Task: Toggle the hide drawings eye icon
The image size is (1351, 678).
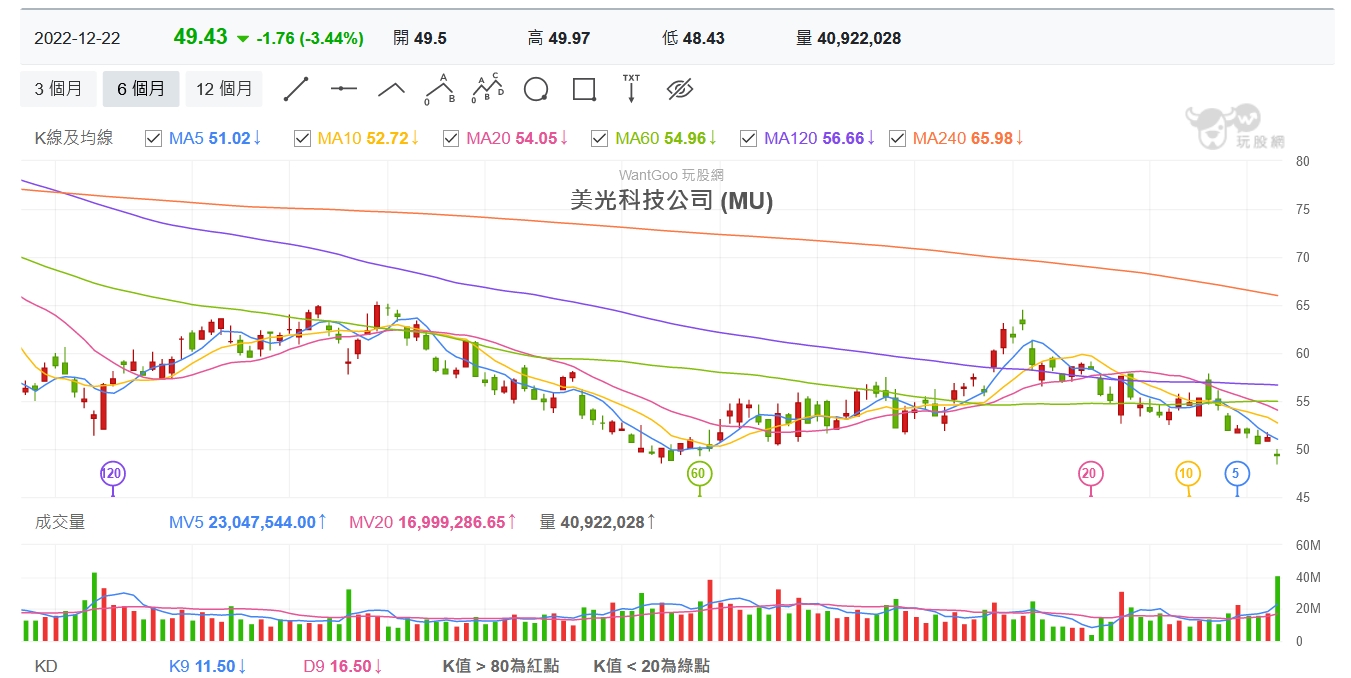Action: coord(680,89)
